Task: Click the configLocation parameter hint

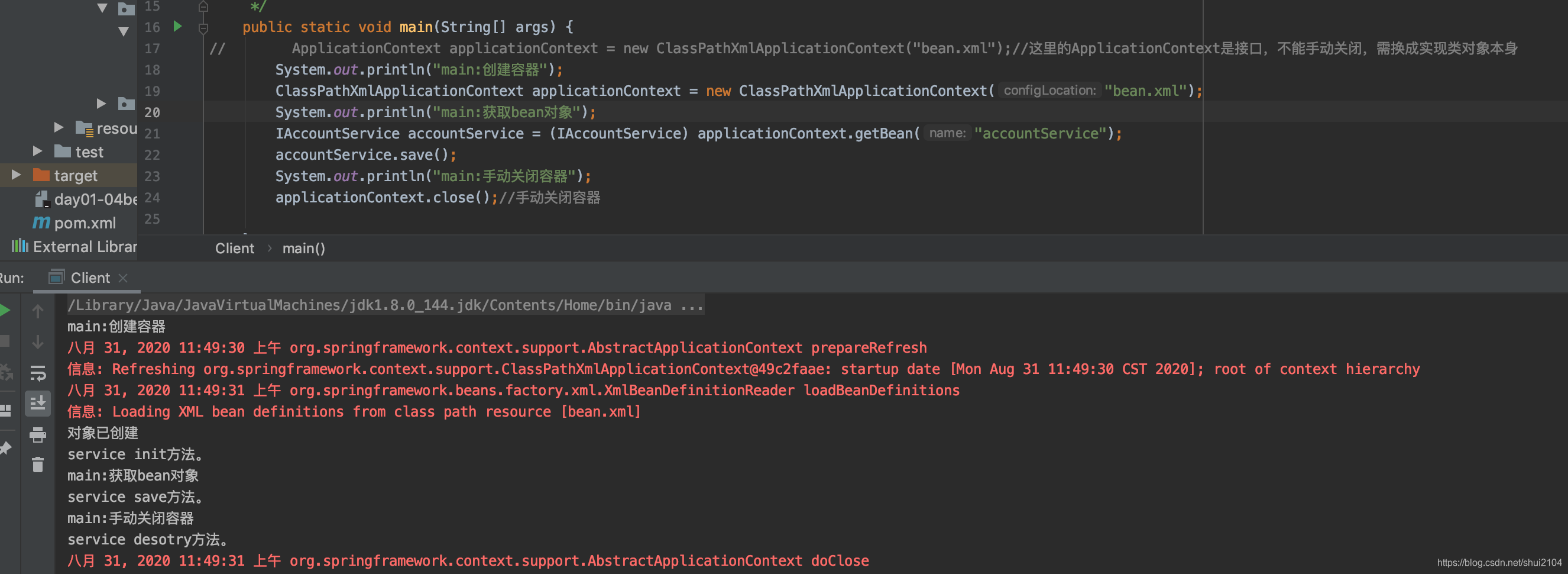Action: point(1049,91)
